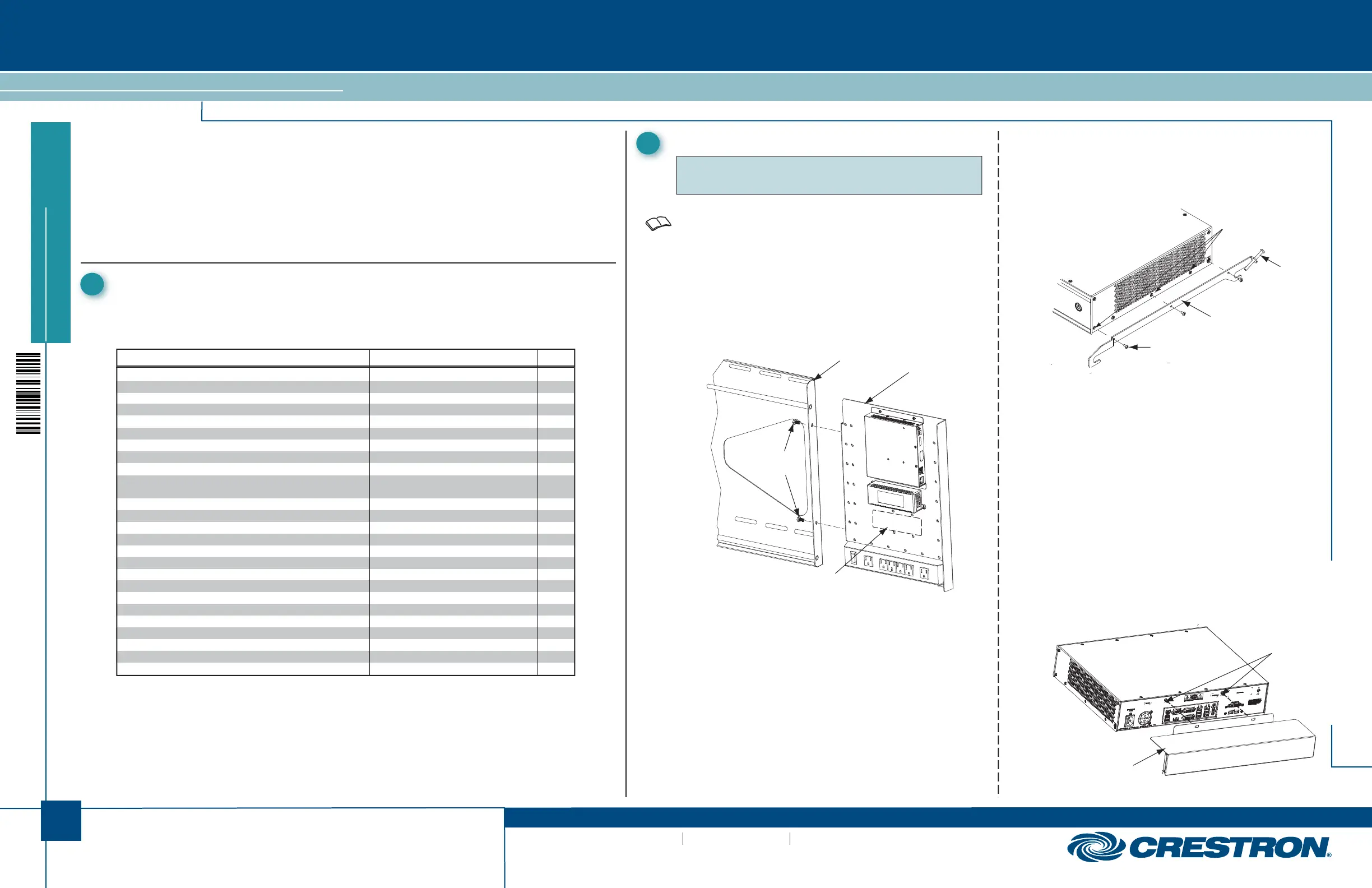Click the dark blue page number square
The width and height of the screenshot is (1372, 888).
click(61, 820)
